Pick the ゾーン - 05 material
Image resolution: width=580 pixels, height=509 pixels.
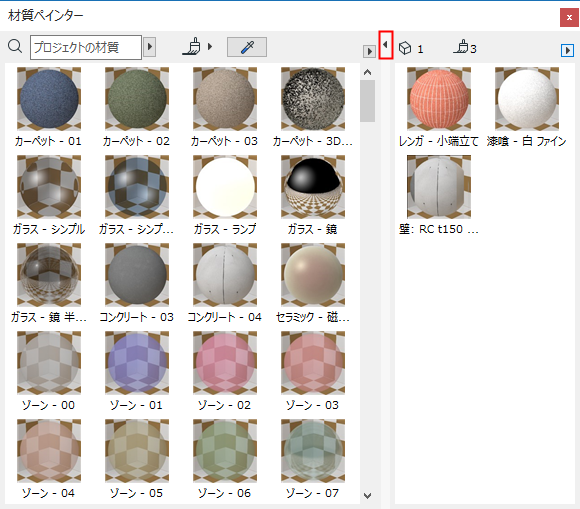[x=137, y=451]
